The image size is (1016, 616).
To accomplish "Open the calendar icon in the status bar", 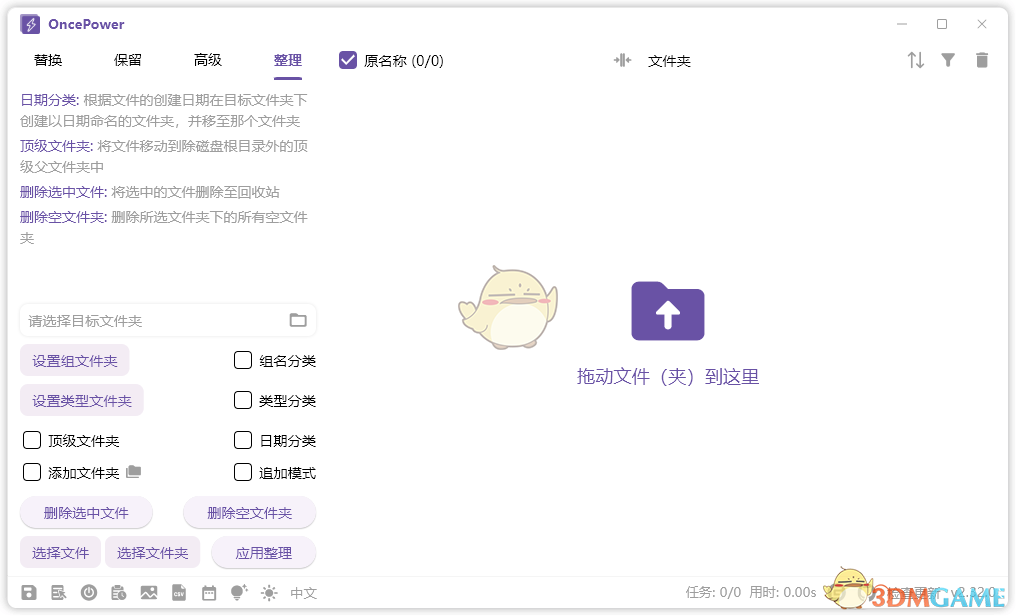I will [x=209, y=592].
